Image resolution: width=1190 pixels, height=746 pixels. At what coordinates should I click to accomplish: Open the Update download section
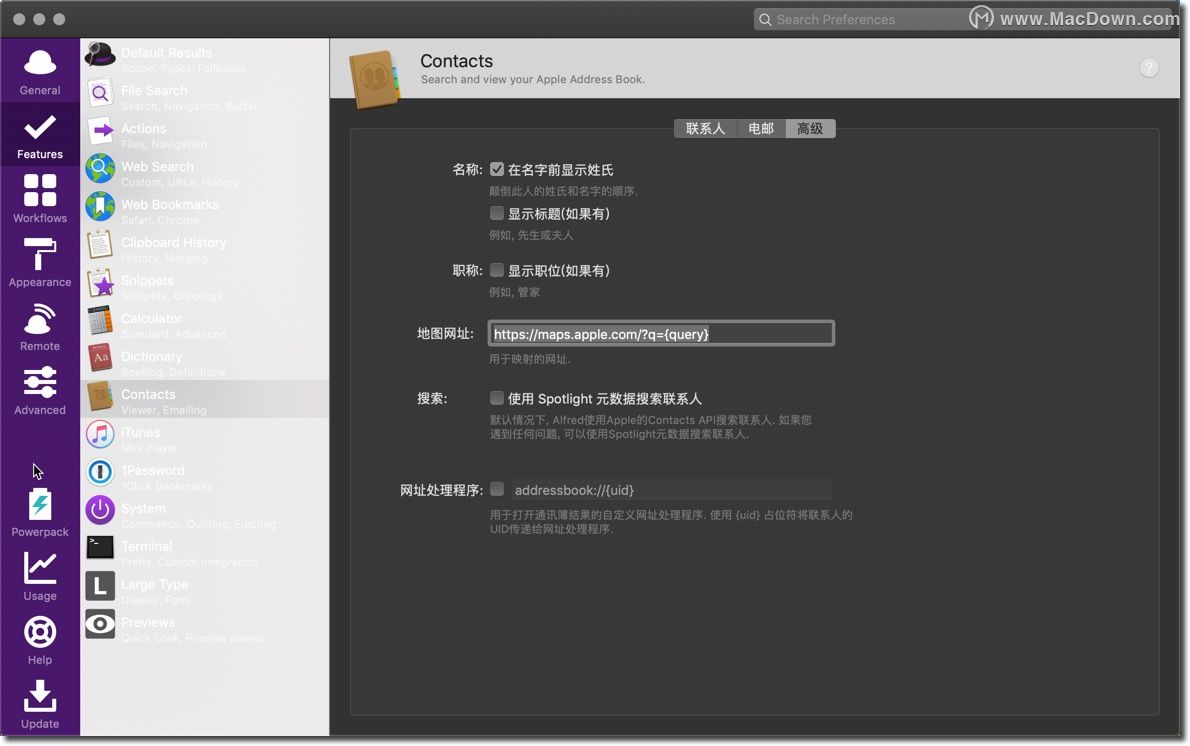click(39, 704)
